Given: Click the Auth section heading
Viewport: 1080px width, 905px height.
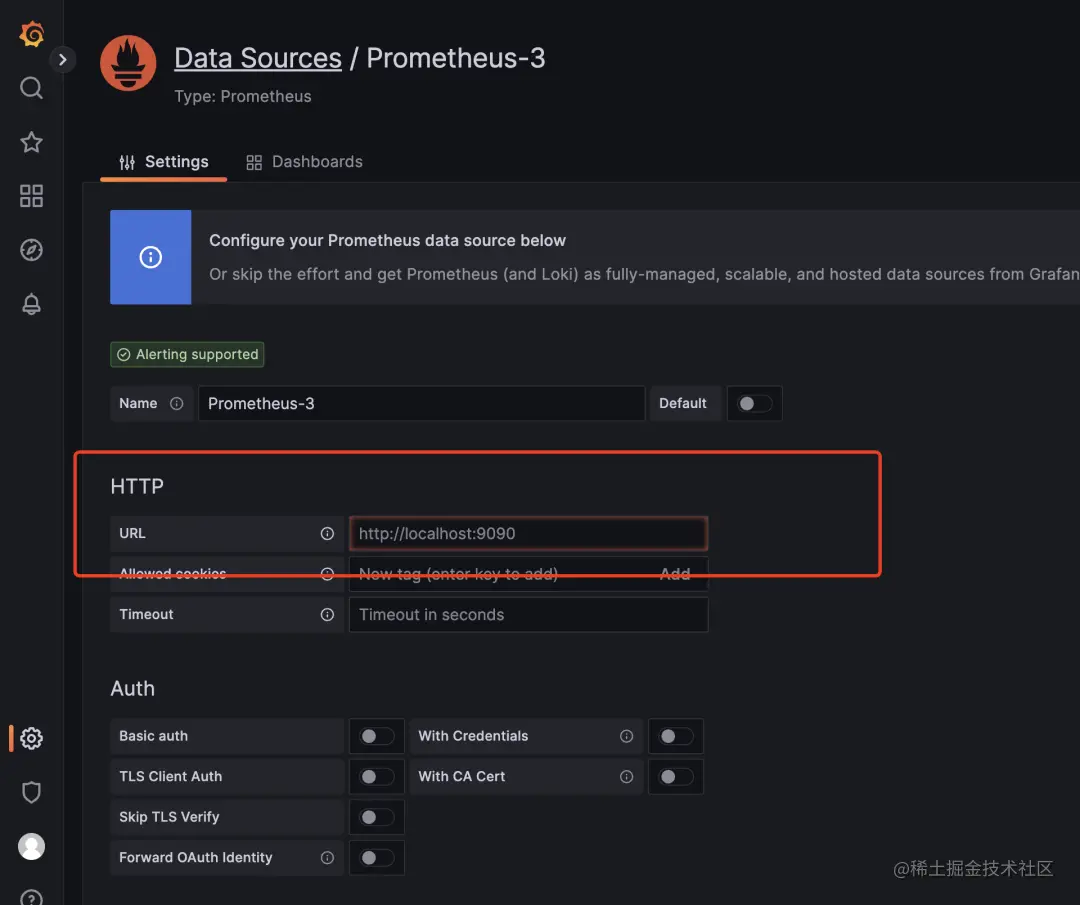Looking at the screenshot, I should [133, 689].
